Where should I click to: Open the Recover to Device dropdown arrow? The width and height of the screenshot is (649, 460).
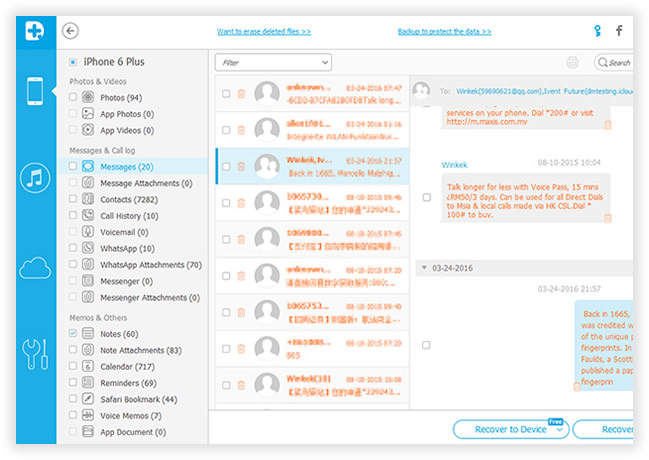click(x=560, y=430)
